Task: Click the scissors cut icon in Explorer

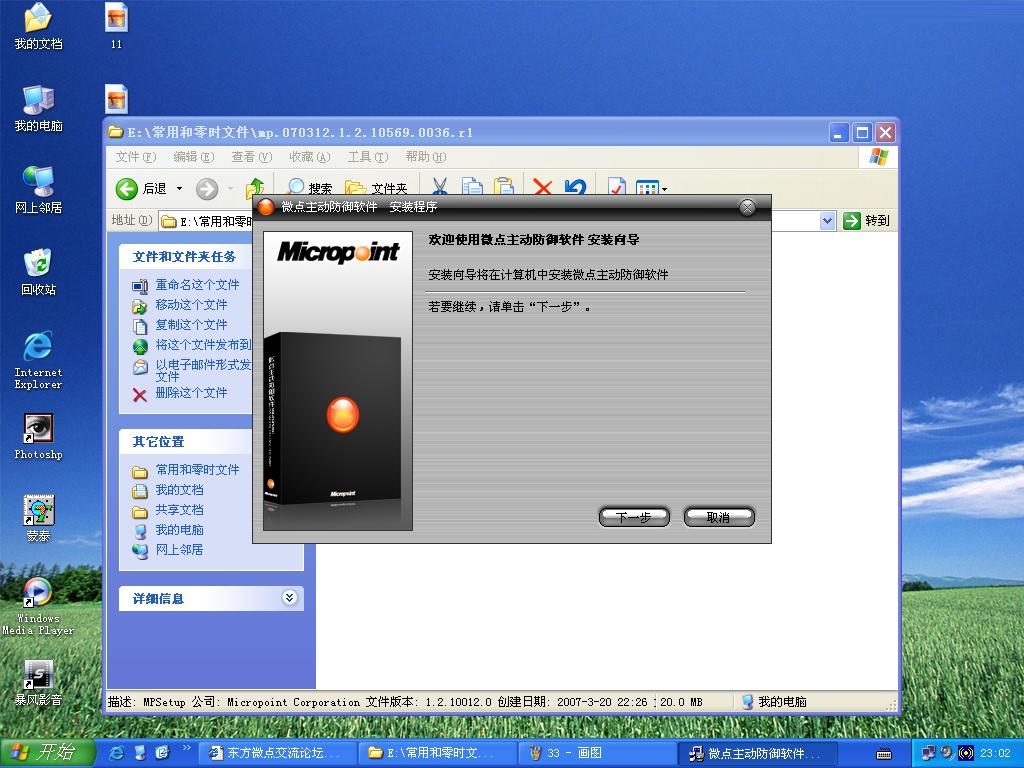Action: [440, 188]
